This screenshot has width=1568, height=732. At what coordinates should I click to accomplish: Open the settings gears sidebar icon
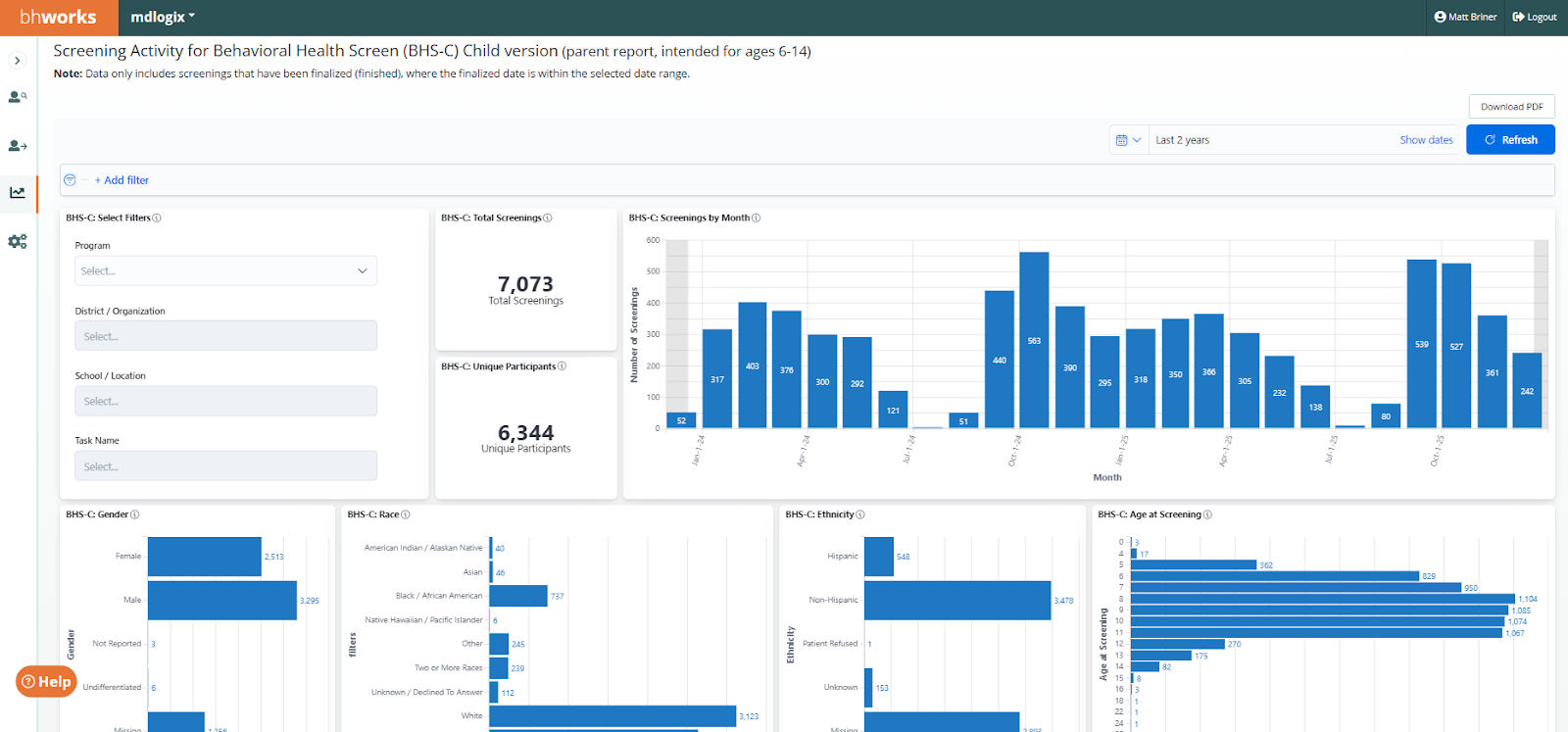tap(18, 241)
